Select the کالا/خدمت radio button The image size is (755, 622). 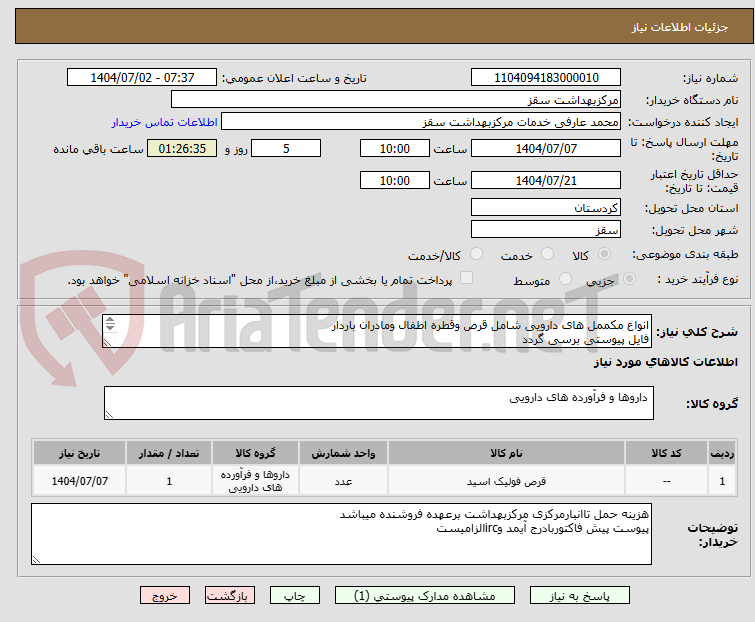tap(476, 254)
